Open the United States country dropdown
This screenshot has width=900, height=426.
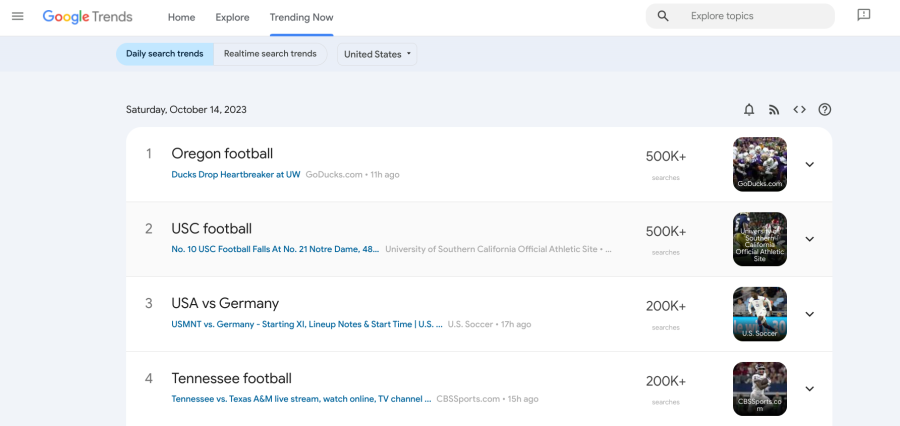(377, 54)
